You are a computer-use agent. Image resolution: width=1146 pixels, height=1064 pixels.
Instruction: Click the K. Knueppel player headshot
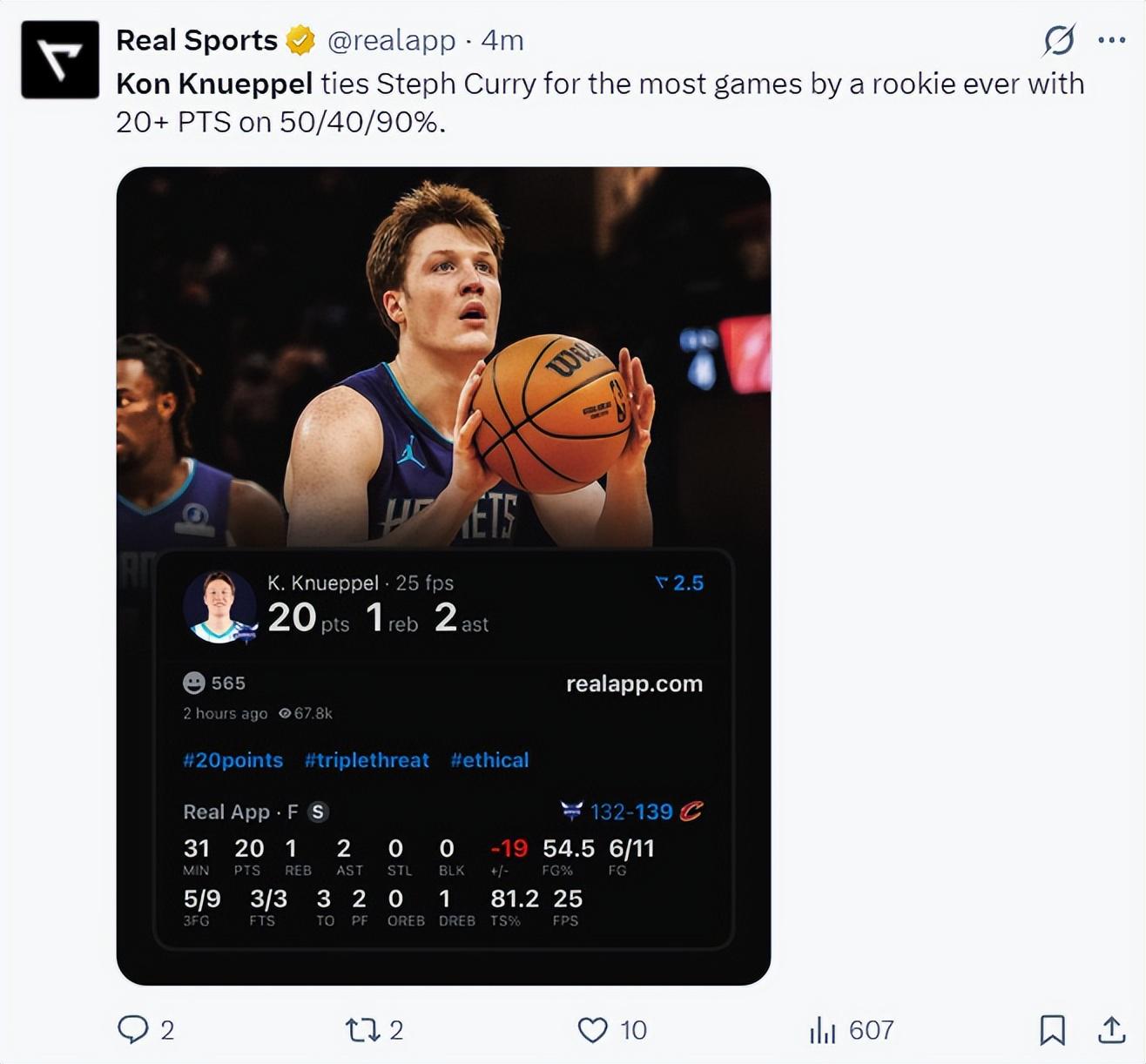point(219,607)
